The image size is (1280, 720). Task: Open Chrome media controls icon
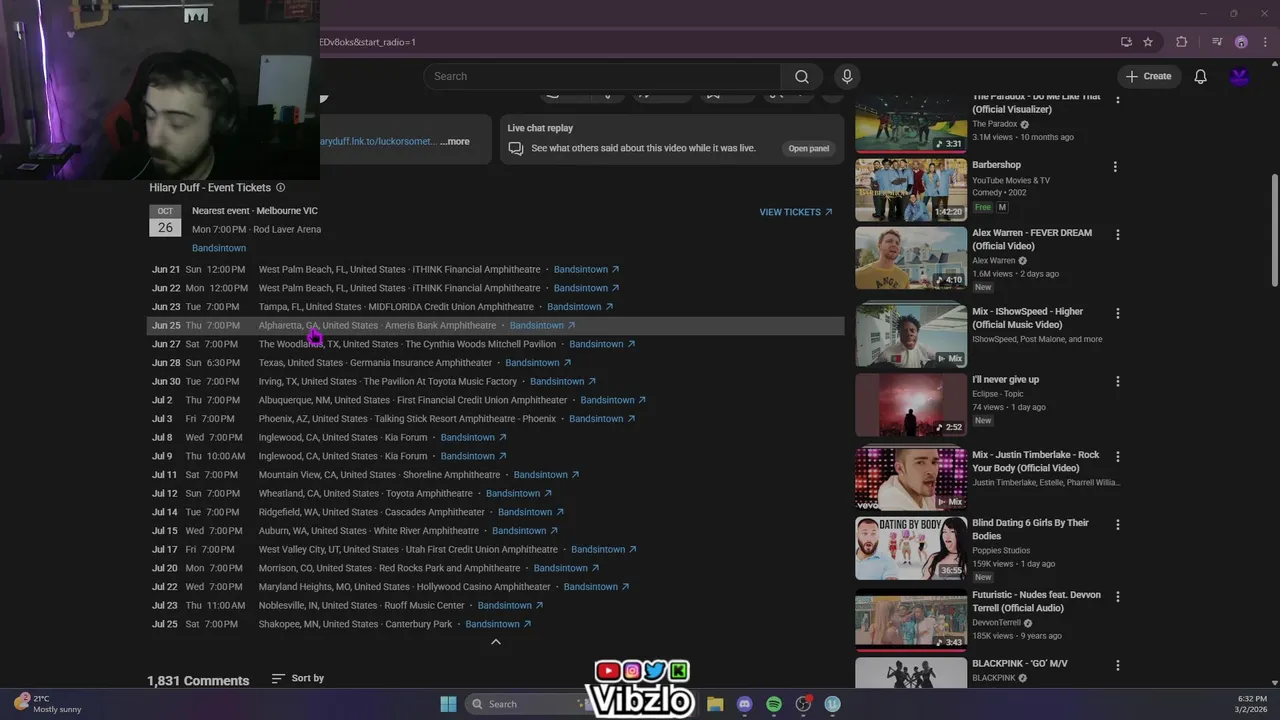[x=1216, y=42]
